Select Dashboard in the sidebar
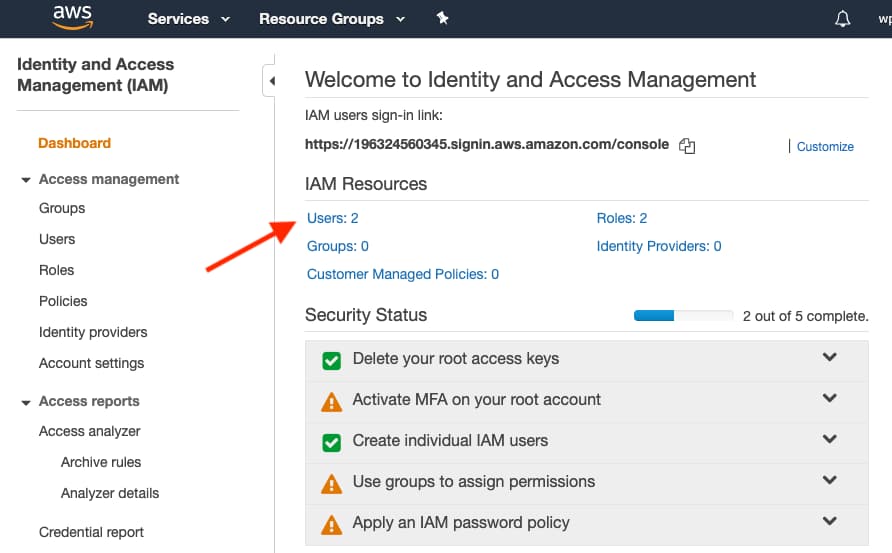The image size is (892, 553). click(75, 143)
